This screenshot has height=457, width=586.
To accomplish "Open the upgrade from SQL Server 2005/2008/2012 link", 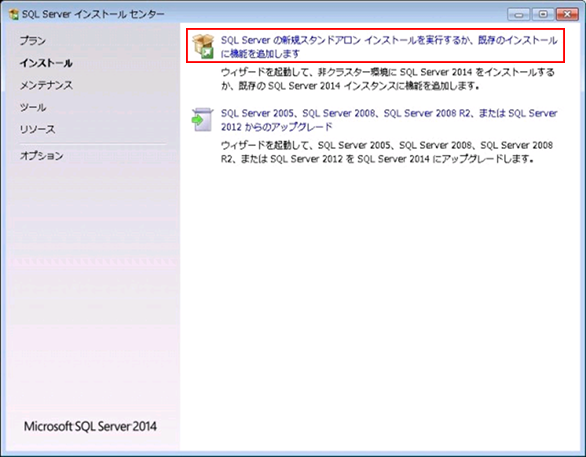I will [389, 120].
